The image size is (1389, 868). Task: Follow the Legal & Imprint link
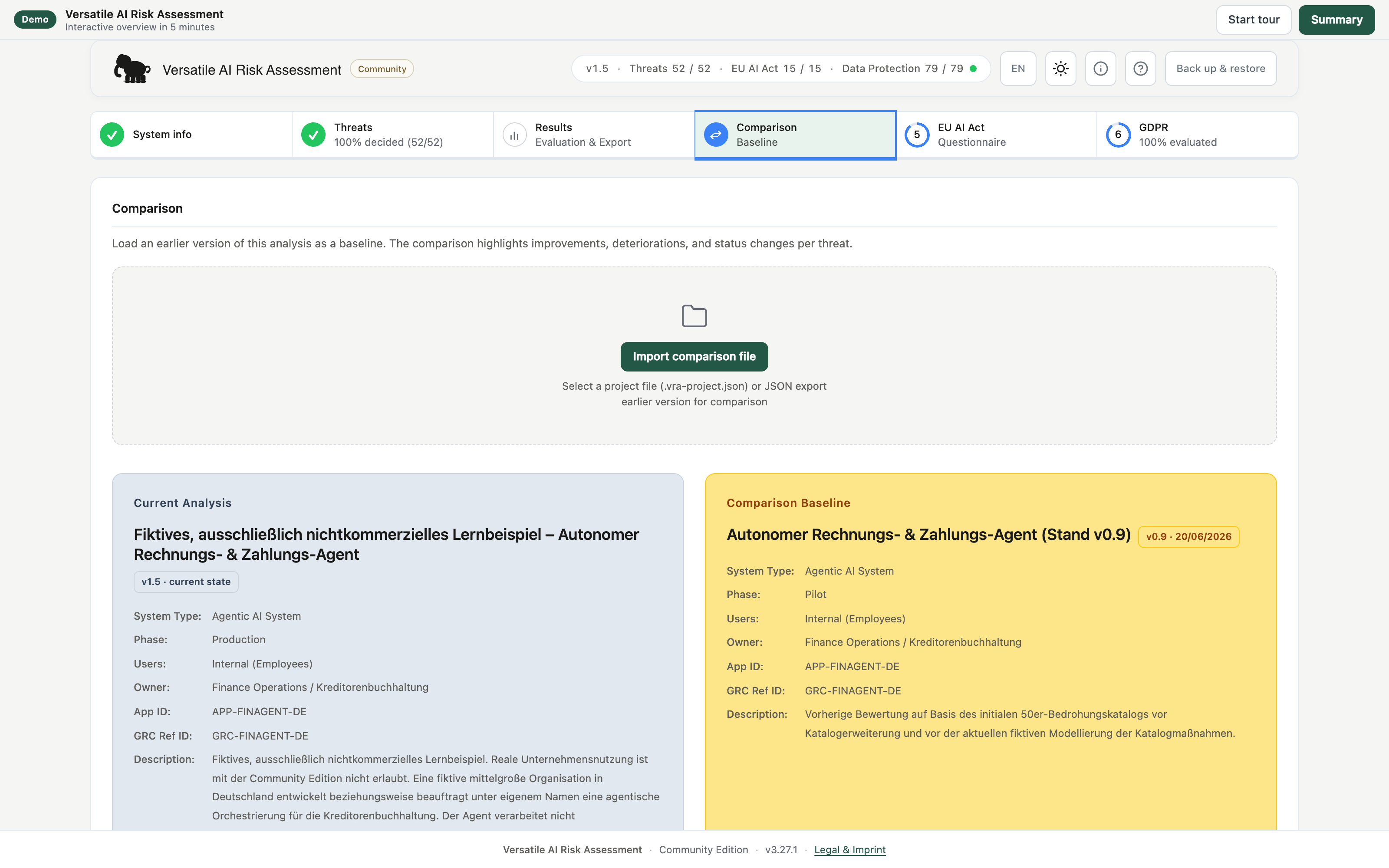click(849, 850)
